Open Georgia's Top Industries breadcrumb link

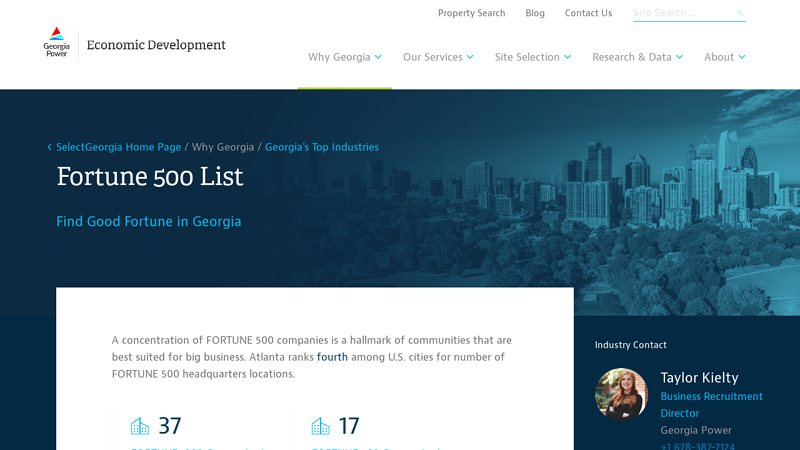pos(321,147)
